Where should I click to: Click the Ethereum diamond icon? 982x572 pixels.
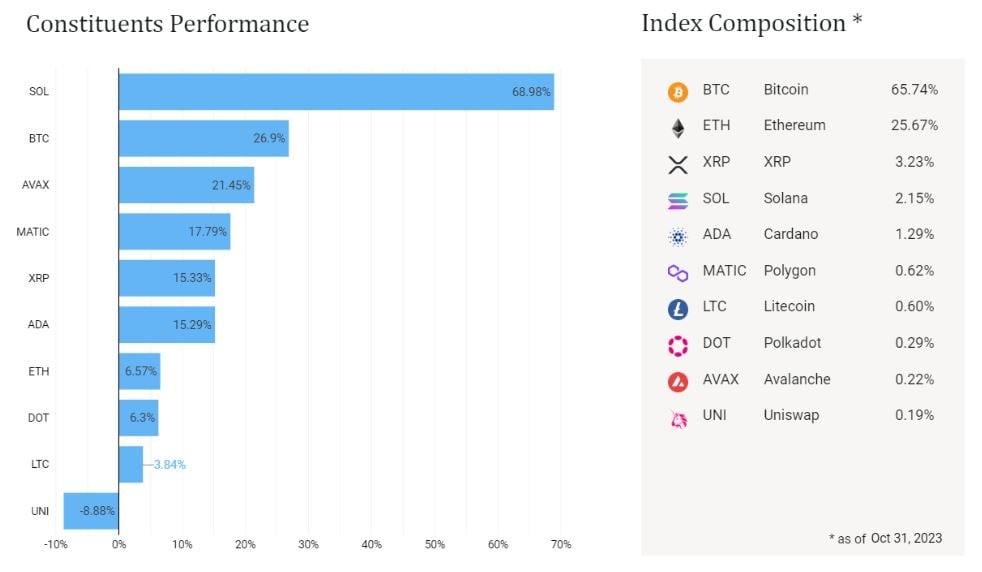pyautogui.click(x=678, y=128)
